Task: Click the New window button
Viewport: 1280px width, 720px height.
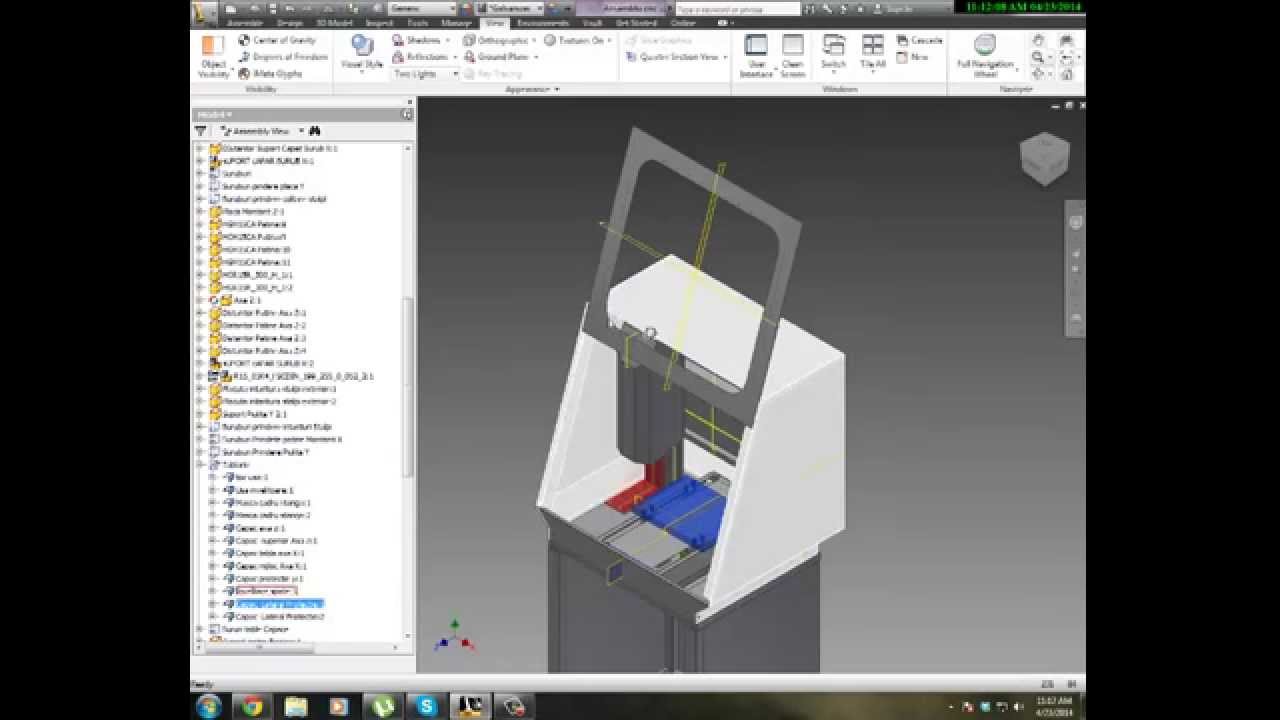Action: [x=913, y=57]
